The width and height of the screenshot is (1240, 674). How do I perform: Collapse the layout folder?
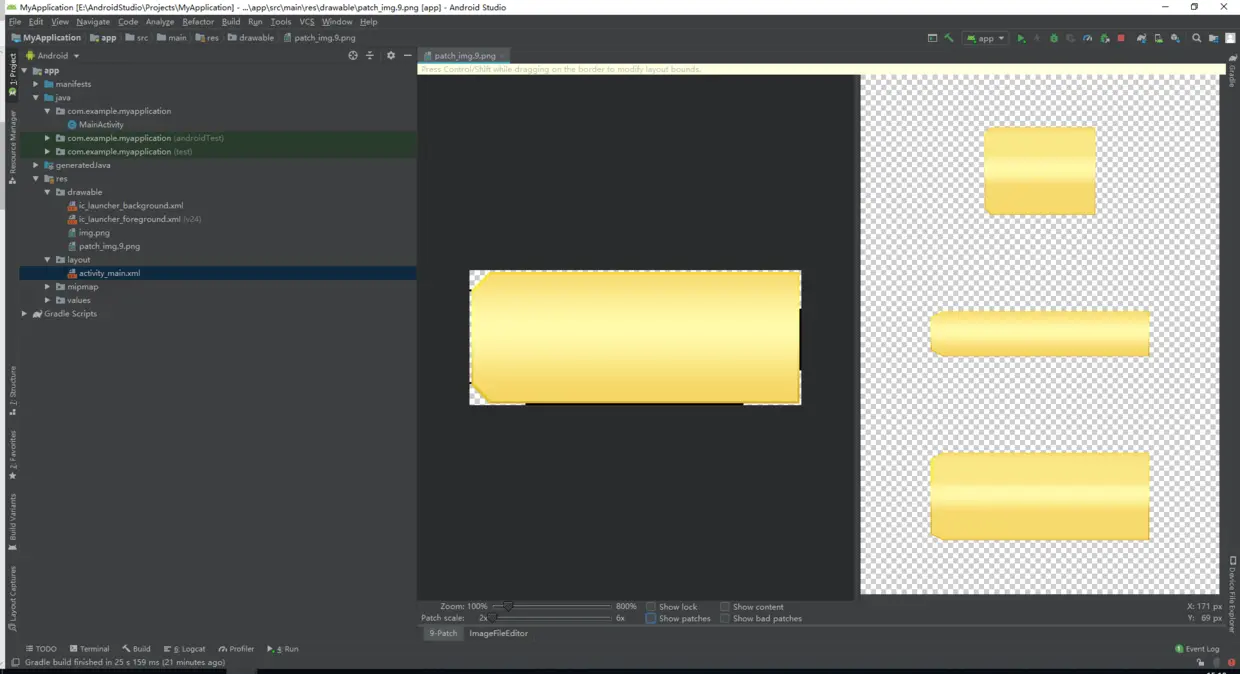click(47, 259)
